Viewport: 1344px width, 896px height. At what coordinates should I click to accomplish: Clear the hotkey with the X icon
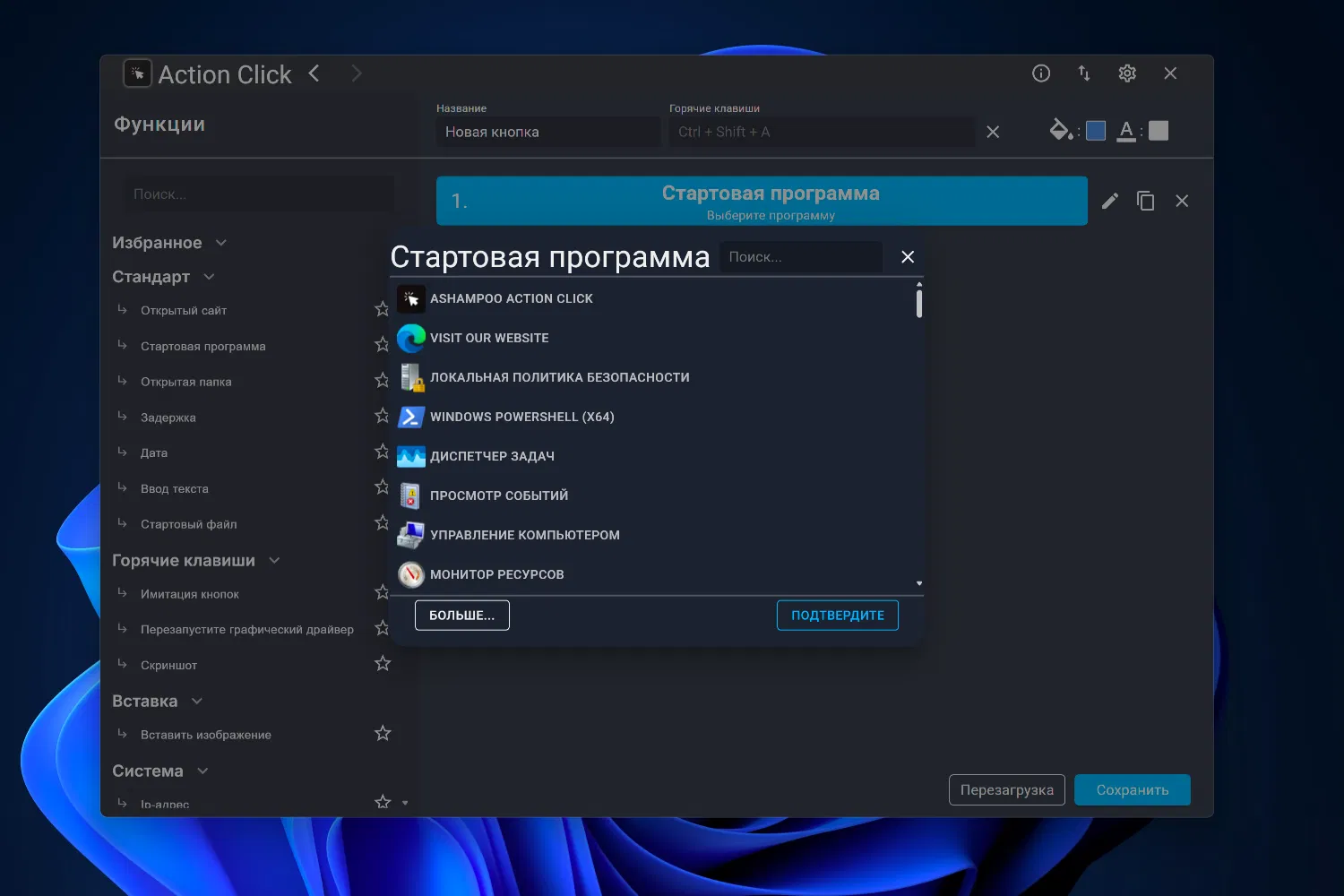pyautogui.click(x=993, y=132)
